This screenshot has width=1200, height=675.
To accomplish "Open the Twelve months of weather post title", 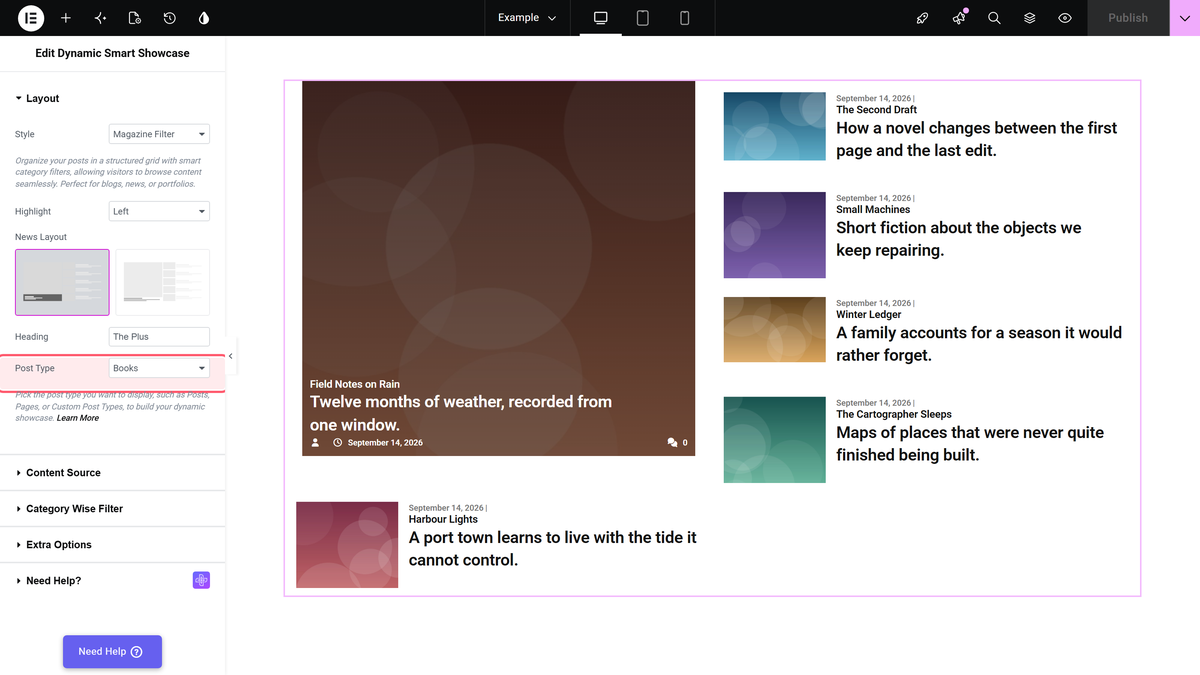I will click(461, 413).
